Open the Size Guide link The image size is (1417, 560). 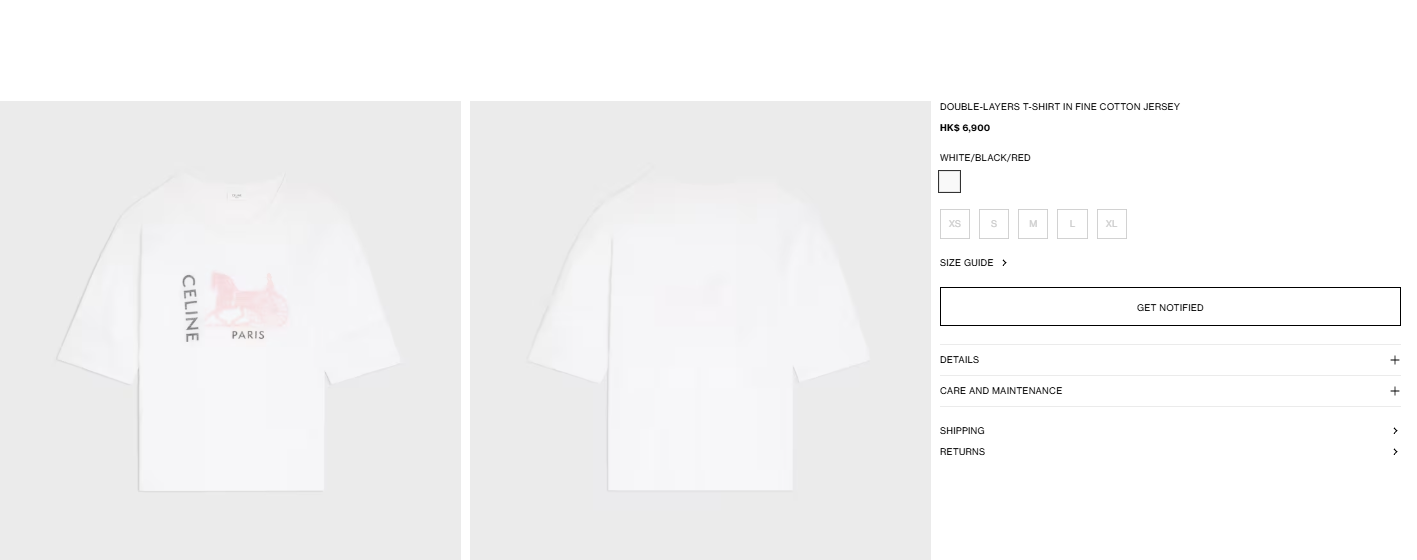pyautogui.click(x=966, y=263)
